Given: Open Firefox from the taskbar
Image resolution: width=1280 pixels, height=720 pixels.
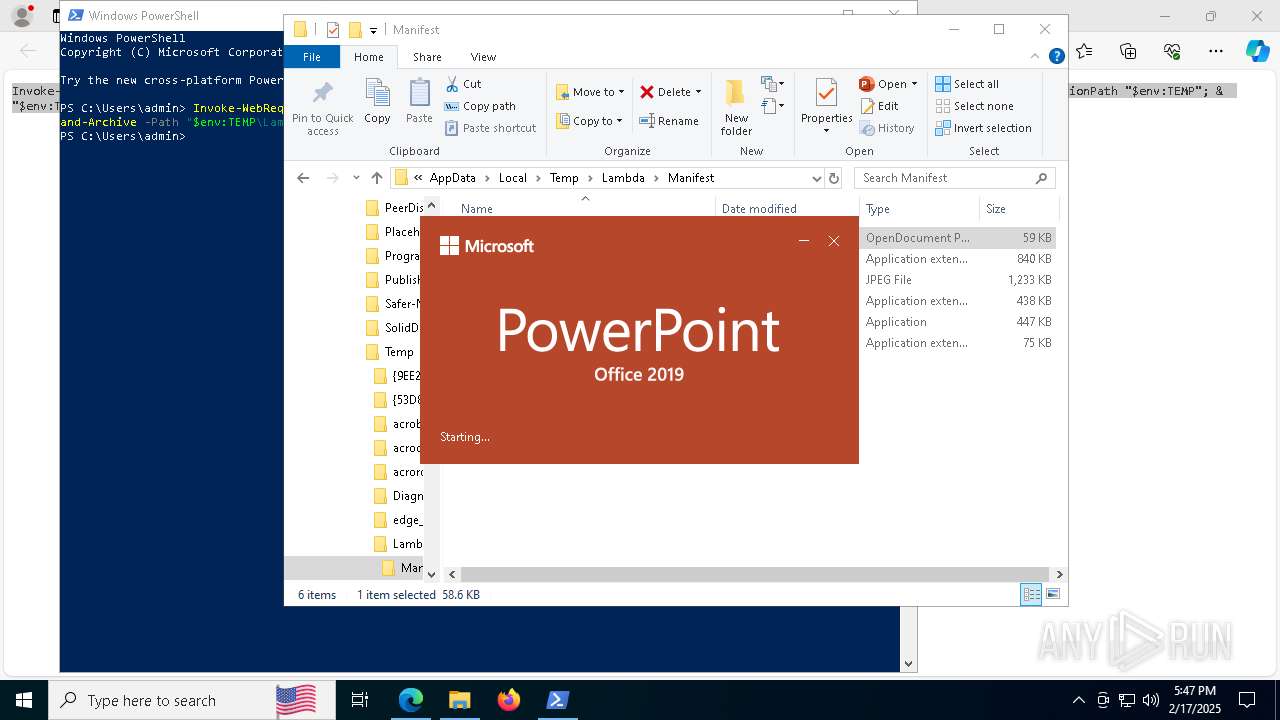Looking at the screenshot, I should [x=509, y=700].
